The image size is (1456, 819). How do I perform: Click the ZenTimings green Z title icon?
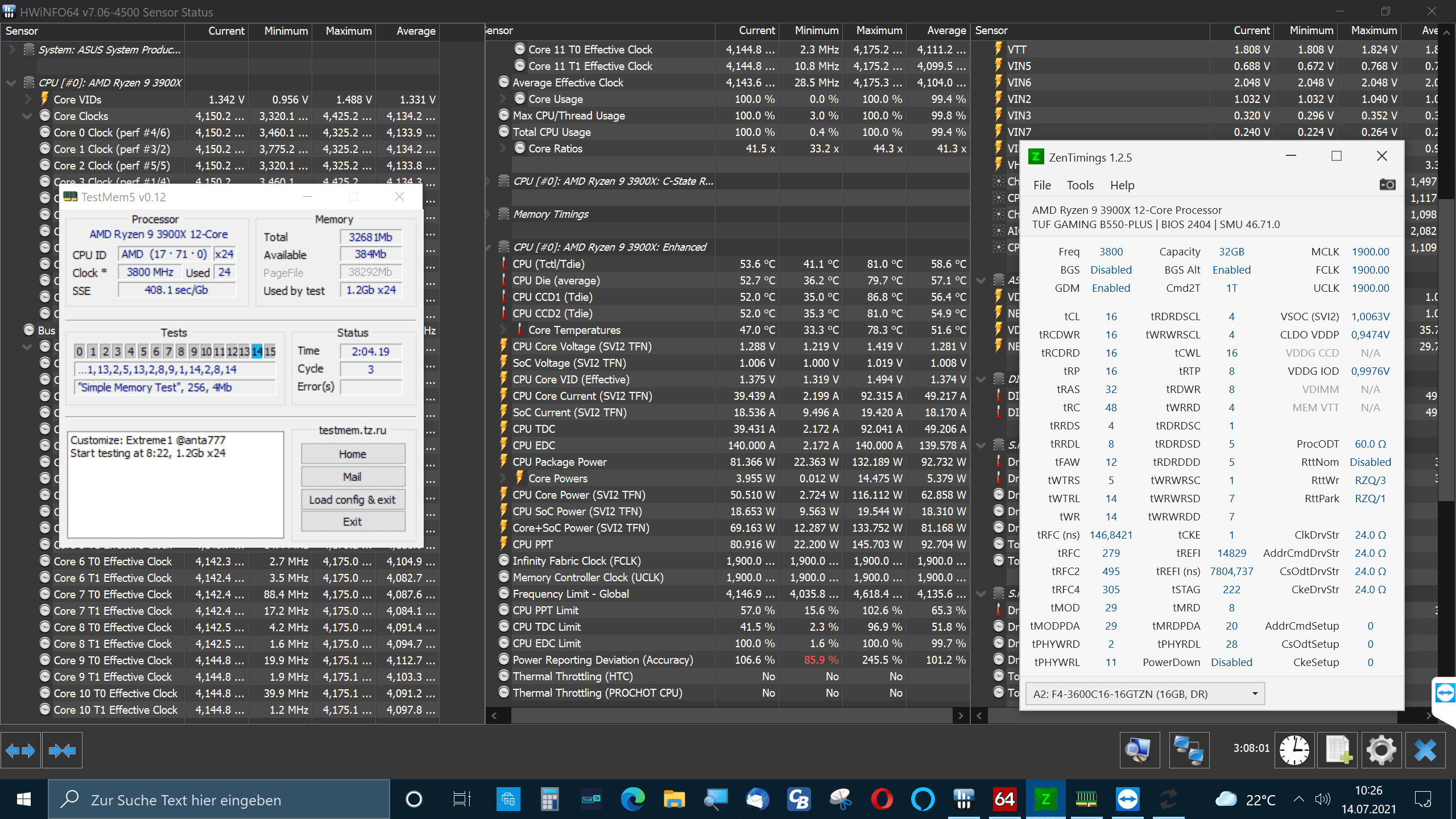1036,157
